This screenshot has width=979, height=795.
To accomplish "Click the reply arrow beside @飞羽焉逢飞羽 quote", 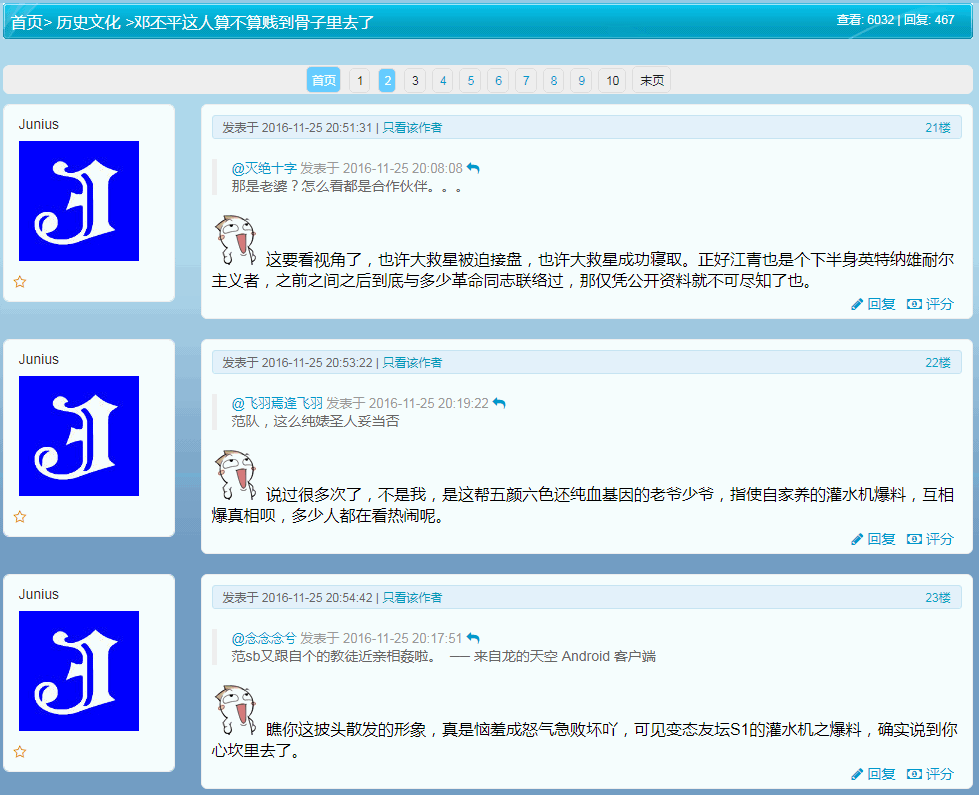I will (x=499, y=403).
